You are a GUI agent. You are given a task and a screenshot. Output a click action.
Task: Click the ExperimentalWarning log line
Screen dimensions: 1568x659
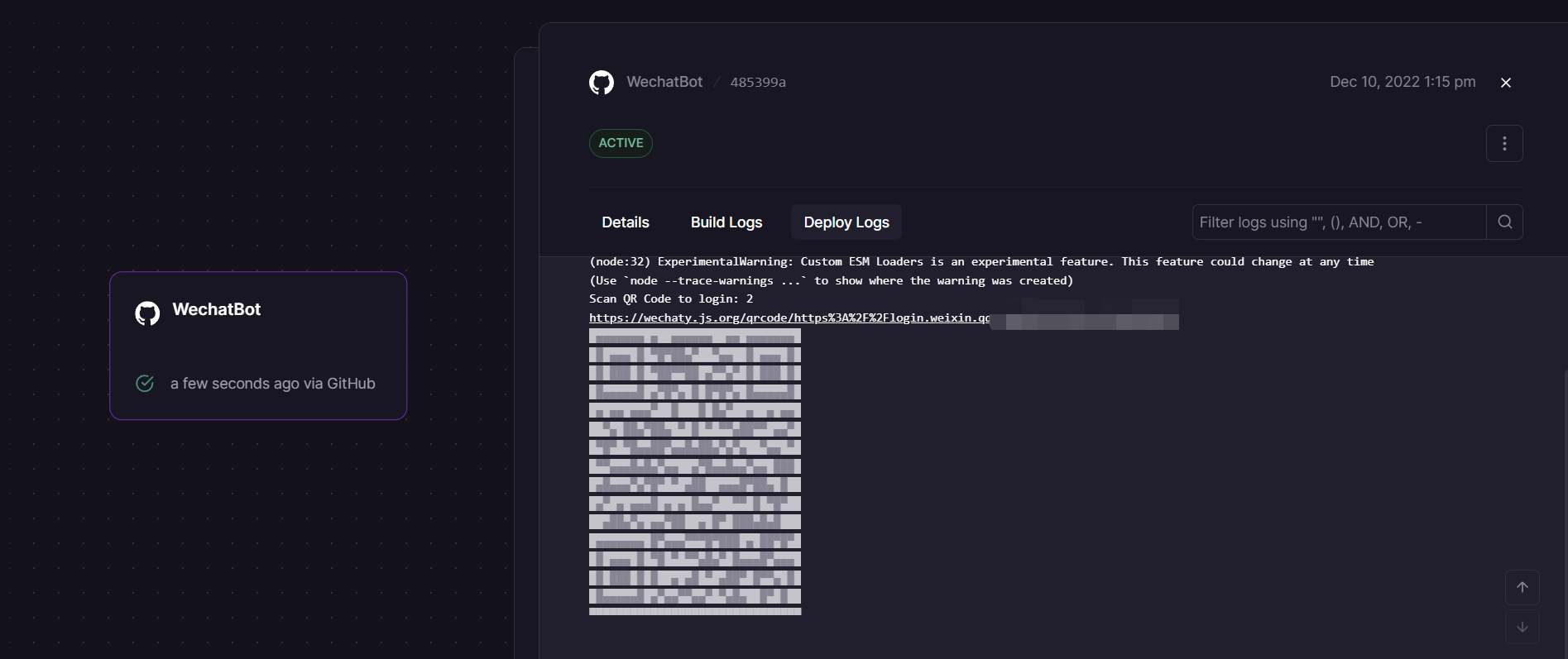click(x=981, y=262)
